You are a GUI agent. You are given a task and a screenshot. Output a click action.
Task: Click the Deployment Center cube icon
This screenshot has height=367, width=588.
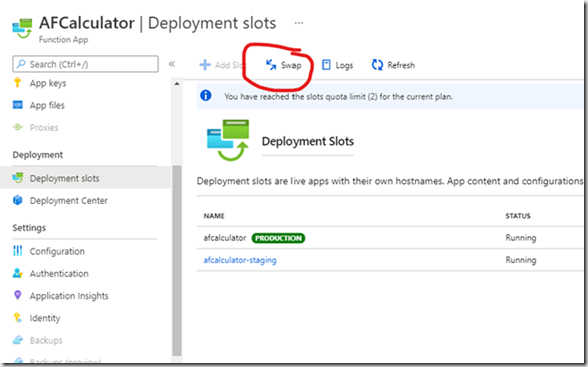[x=18, y=200]
